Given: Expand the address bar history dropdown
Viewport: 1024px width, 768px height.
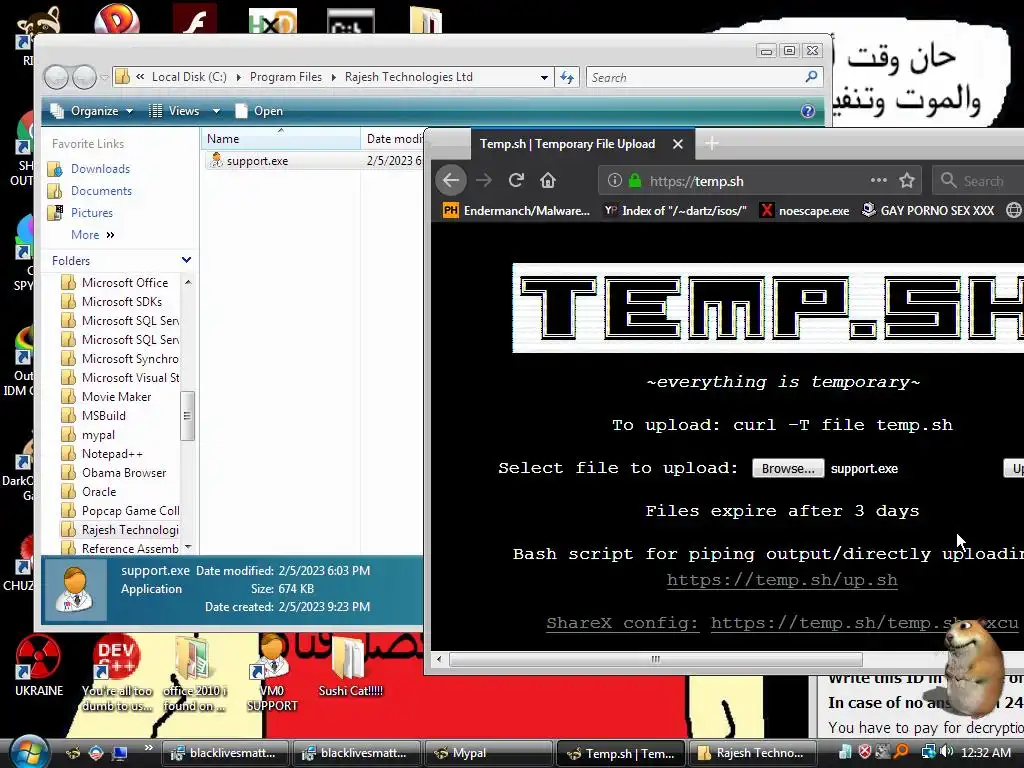Looking at the screenshot, I should (x=544, y=77).
